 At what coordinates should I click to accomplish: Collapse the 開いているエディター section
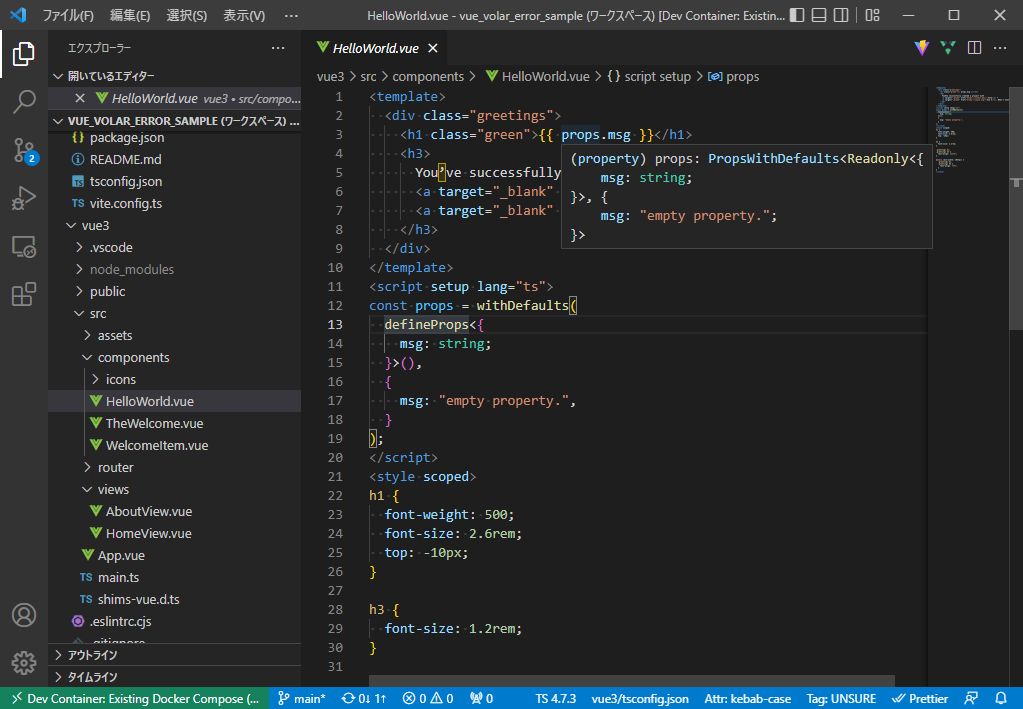click(x=175, y=76)
